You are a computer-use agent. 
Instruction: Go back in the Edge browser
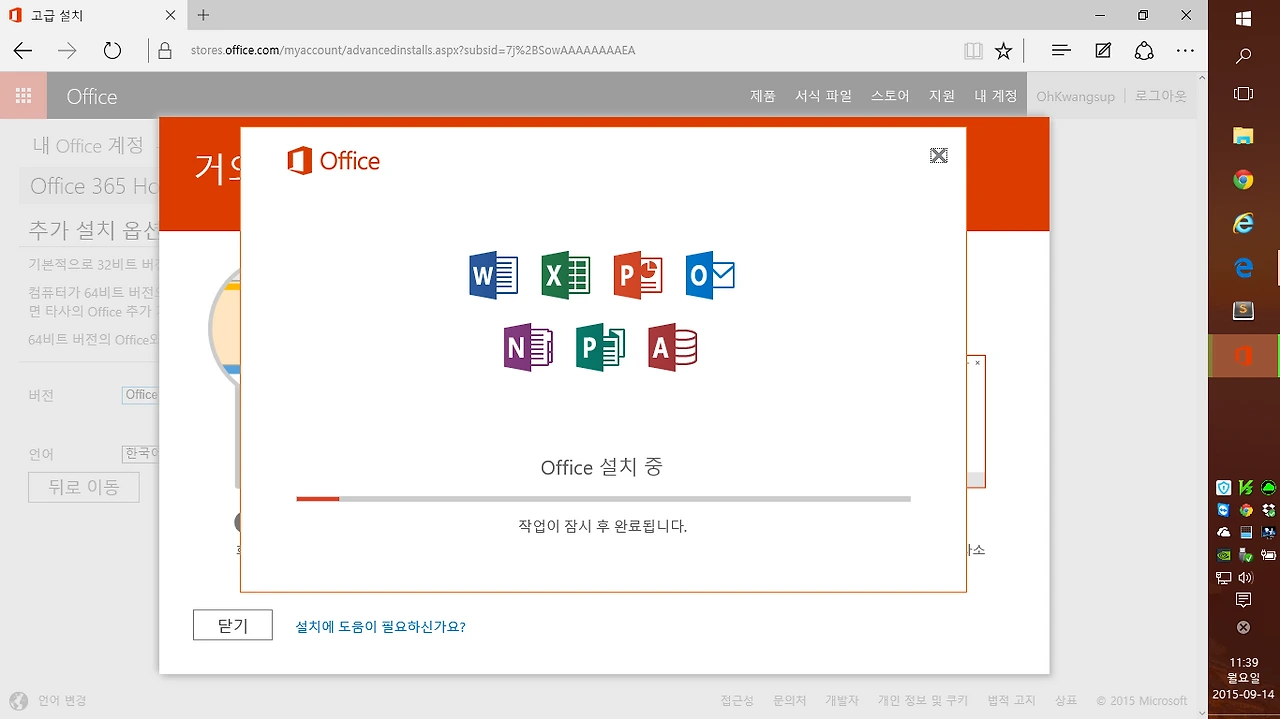coord(22,51)
